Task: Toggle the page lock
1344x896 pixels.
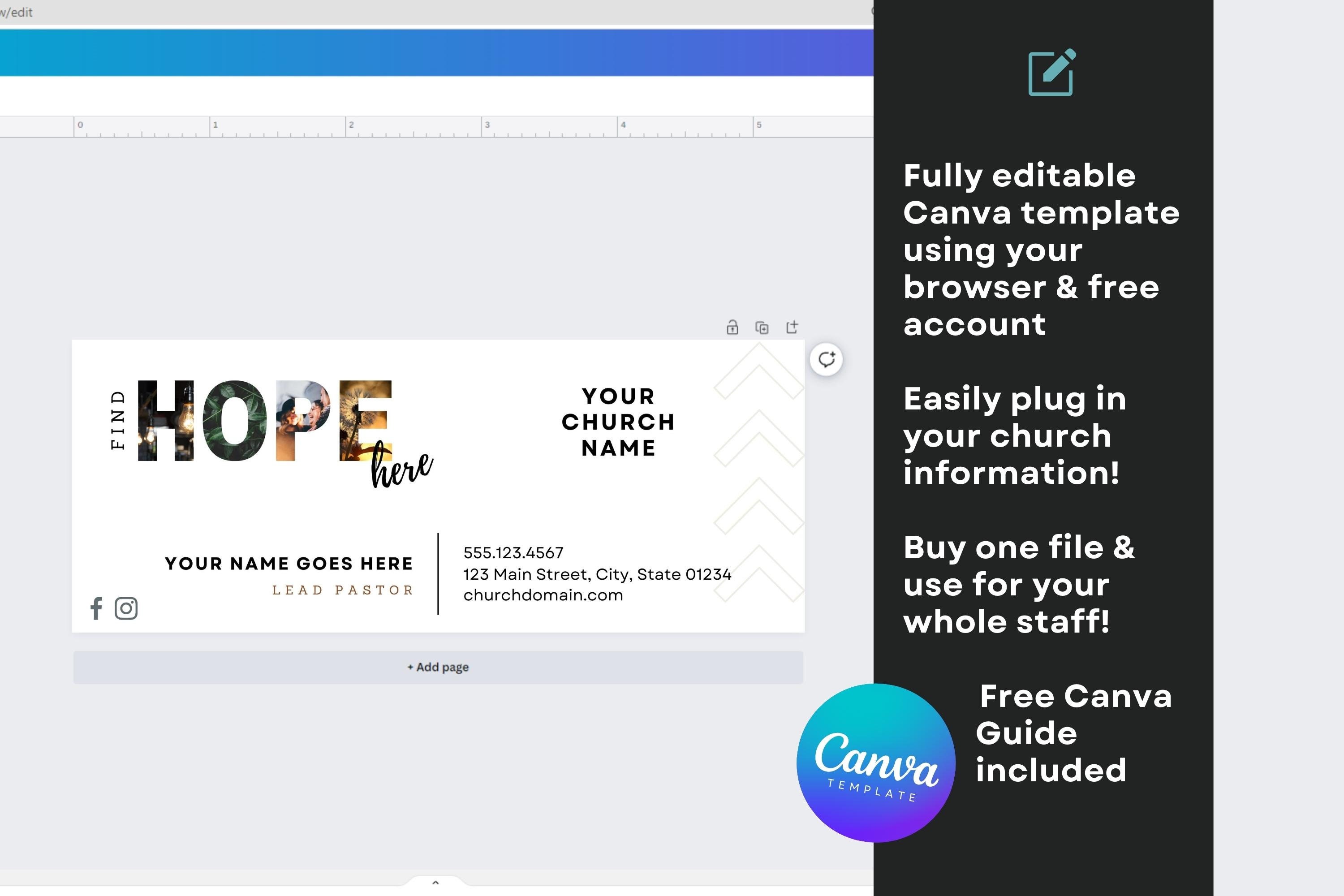Action: click(732, 327)
